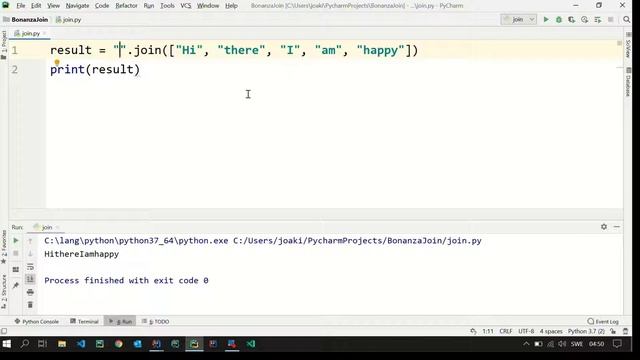Image resolution: width=640 pixels, height=360 pixels.
Task: Run join with coverage icon
Action: coord(571,20)
